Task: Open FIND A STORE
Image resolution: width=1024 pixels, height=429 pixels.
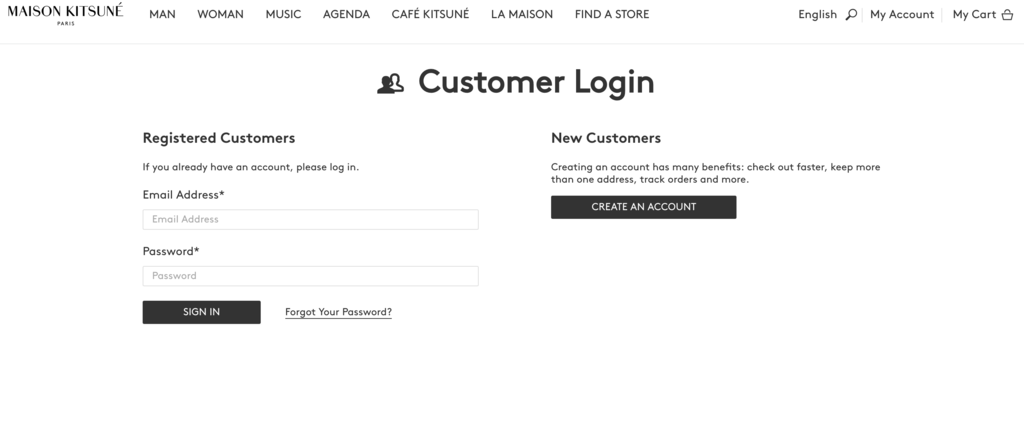Action: (x=612, y=14)
